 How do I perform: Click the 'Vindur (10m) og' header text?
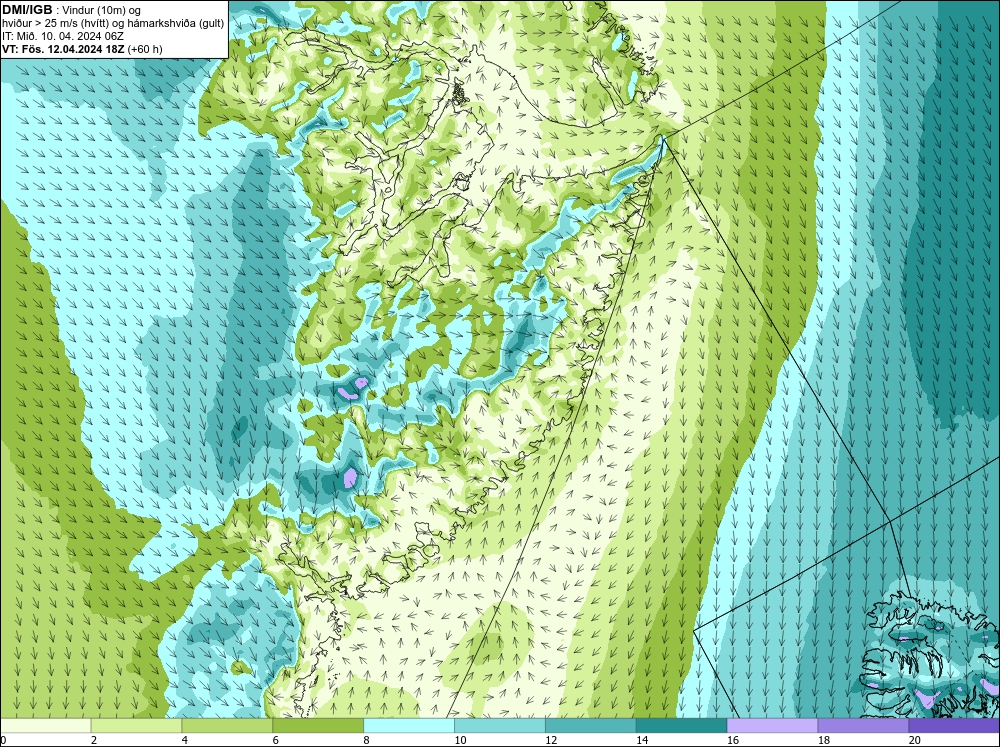tap(101, 10)
